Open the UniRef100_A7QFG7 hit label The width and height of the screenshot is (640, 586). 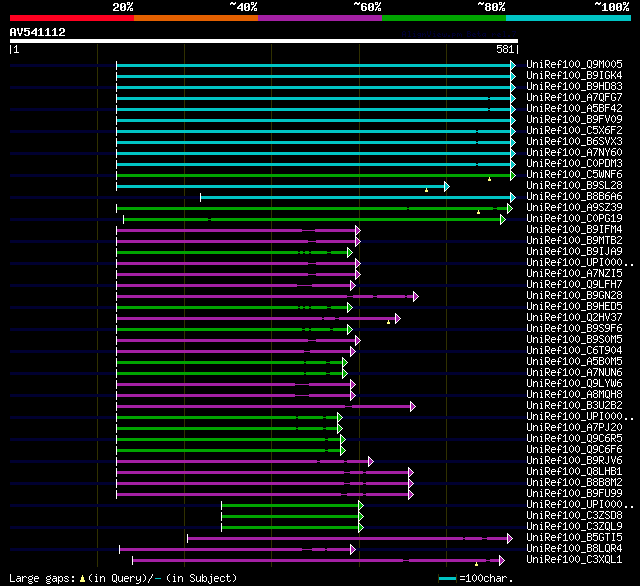pyautogui.click(x=574, y=98)
